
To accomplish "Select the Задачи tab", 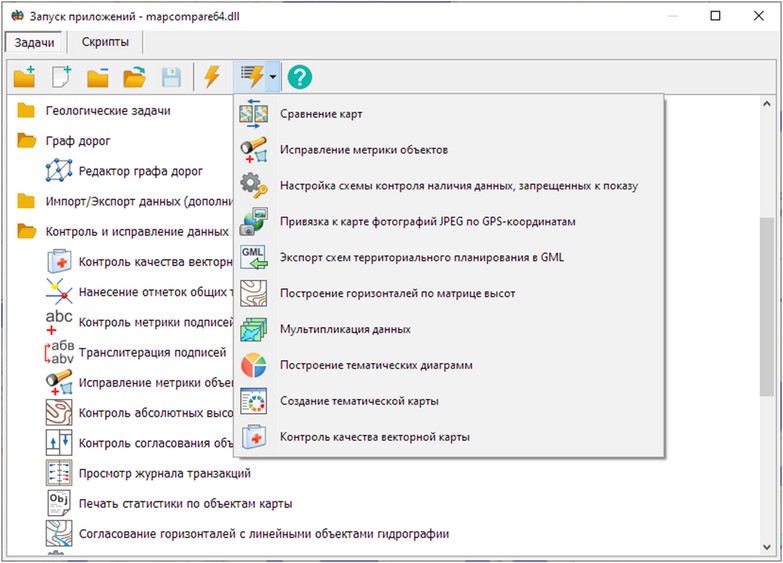I will tap(35, 42).
